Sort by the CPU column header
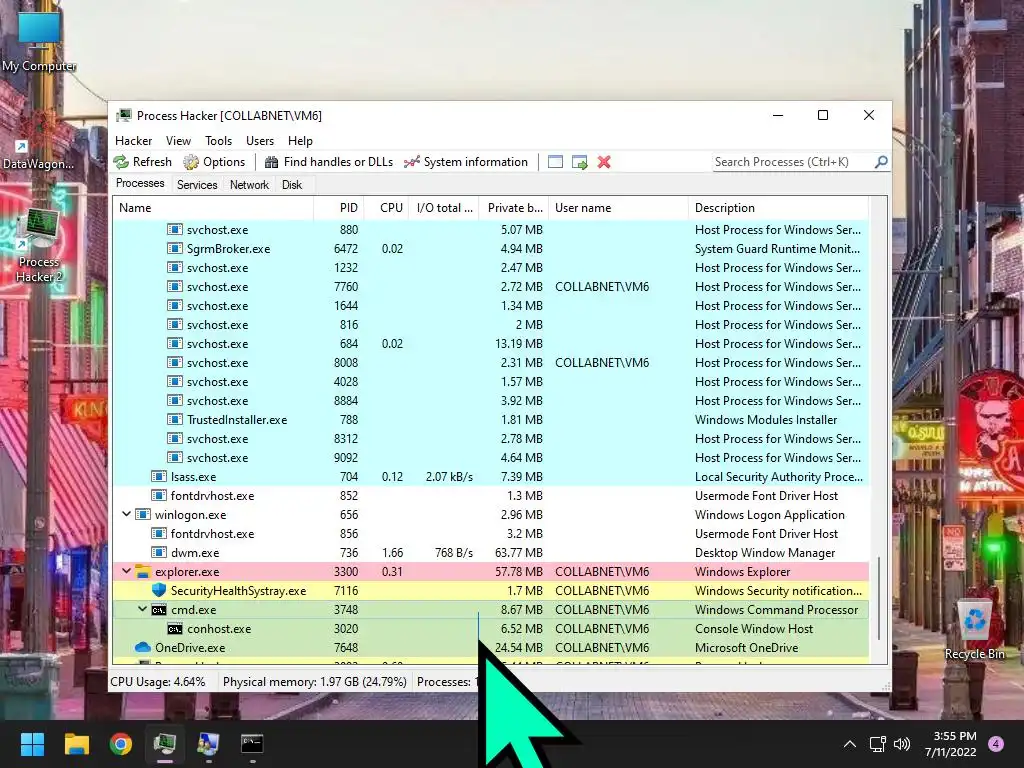1024x768 pixels. point(387,208)
